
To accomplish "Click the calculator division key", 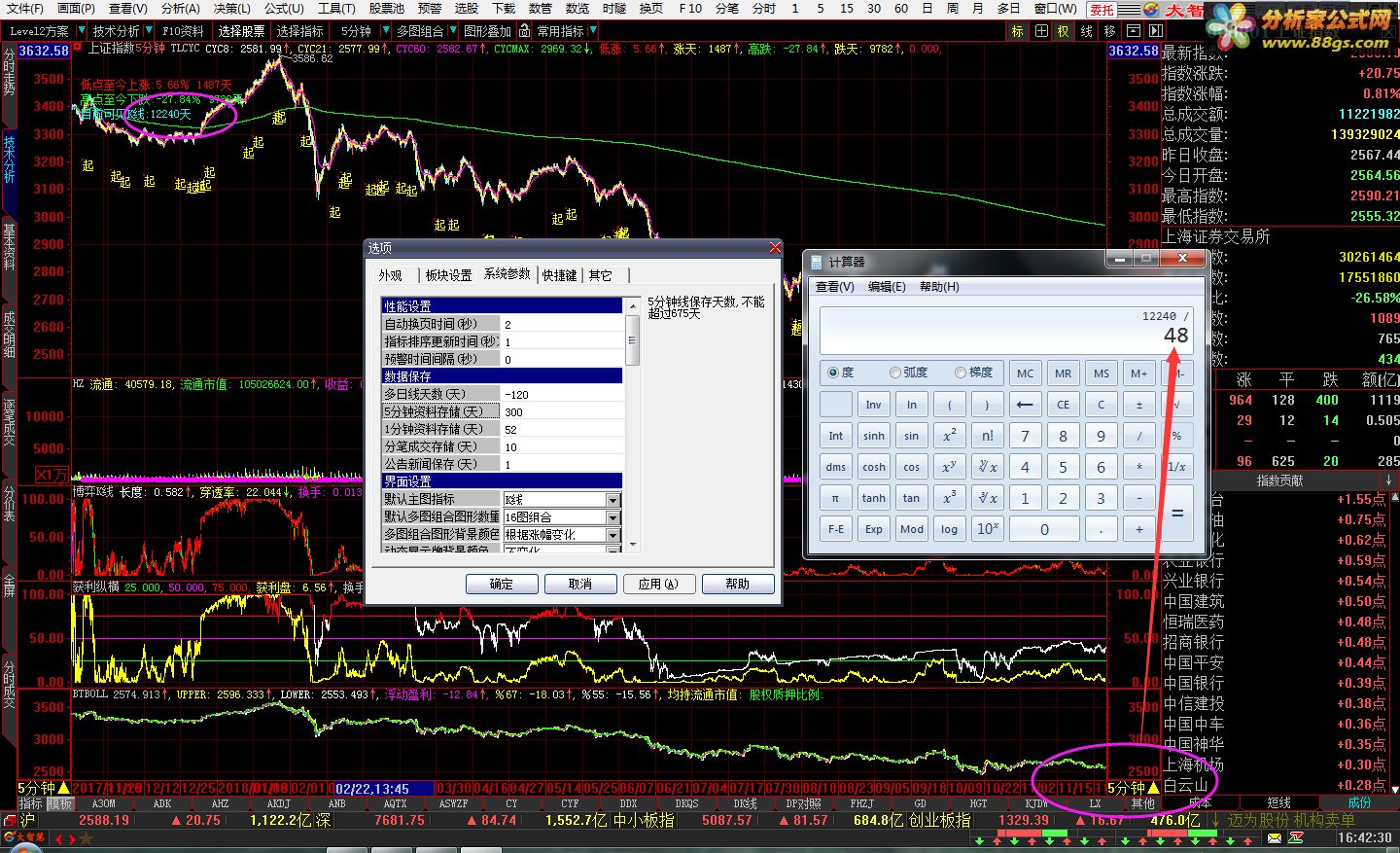I will (x=1138, y=436).
